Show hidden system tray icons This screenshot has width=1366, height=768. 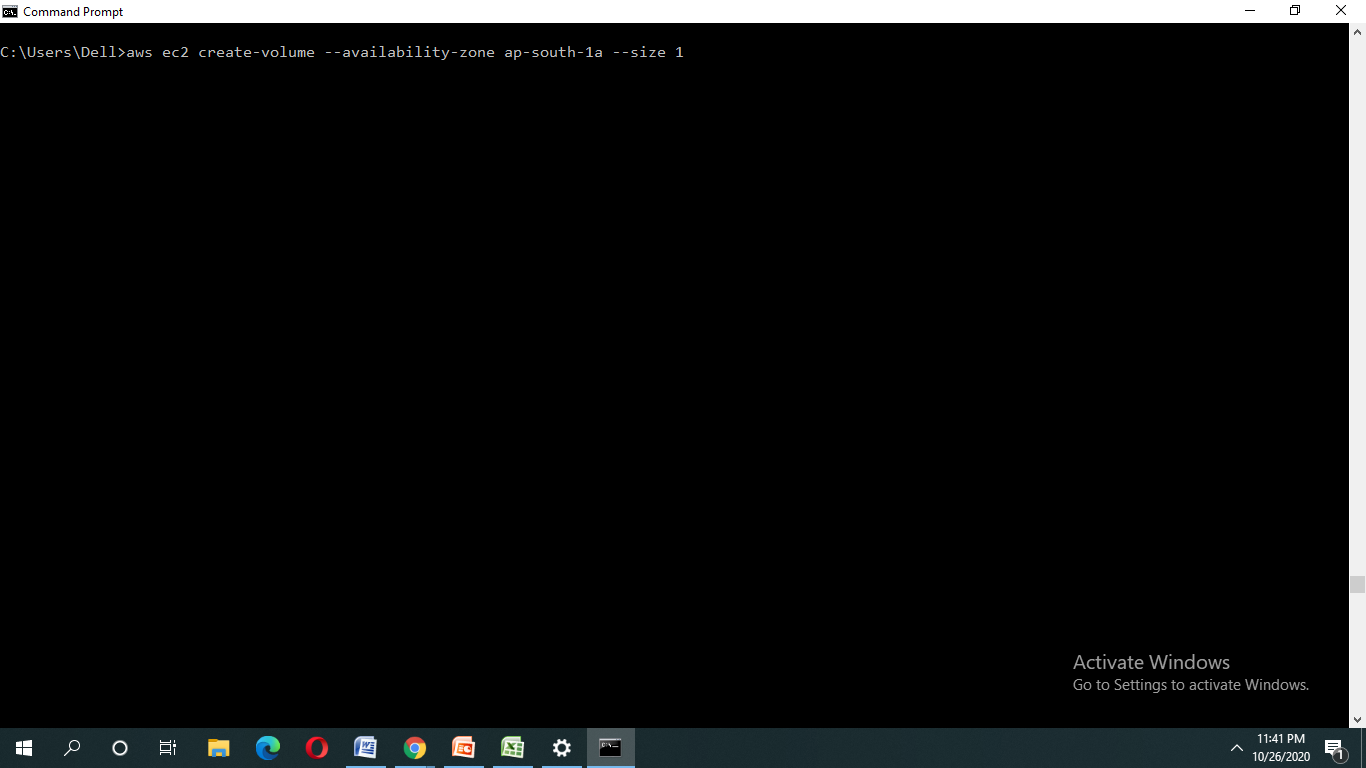click(x=1236, y=747)
